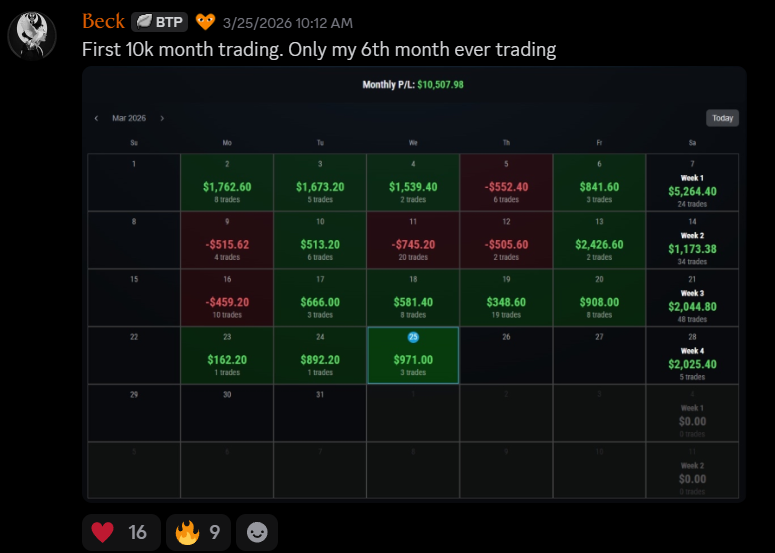Select March 19 cell with $348.60
775x553 pixels.
506,298
